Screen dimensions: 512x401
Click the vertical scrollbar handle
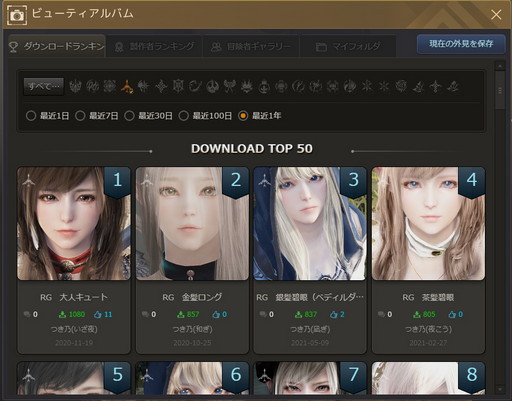(500, 90)
